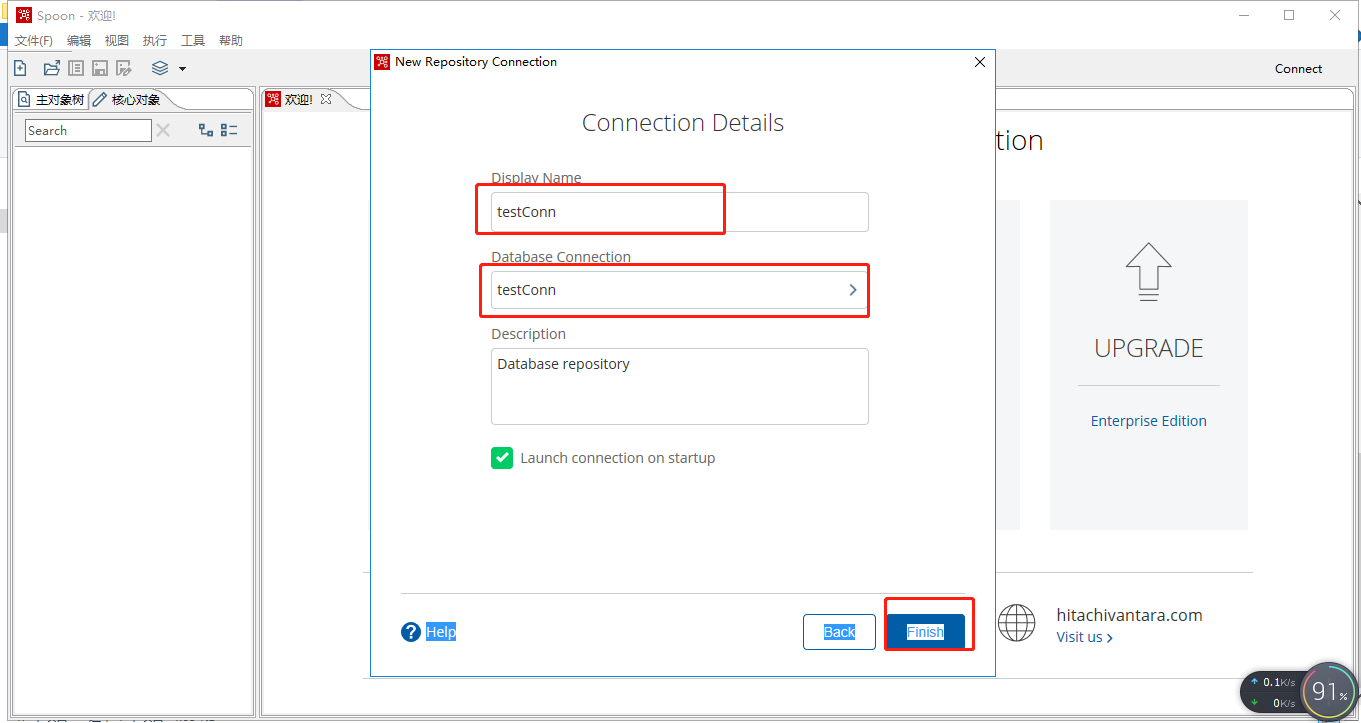Close the 欢迎! tab with its X
Image resolution: width=1361 pixels, height=723 pixels.
[x=325, y=99]
